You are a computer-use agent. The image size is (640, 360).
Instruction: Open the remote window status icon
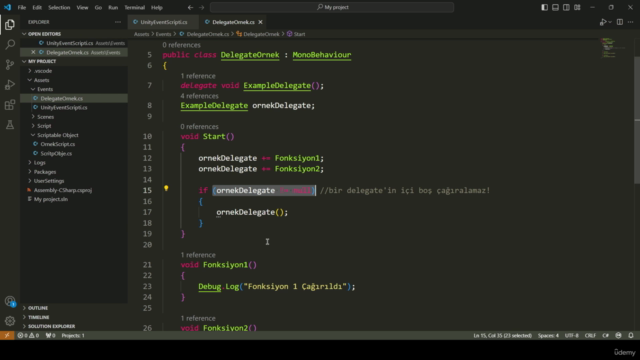[7, 336]
